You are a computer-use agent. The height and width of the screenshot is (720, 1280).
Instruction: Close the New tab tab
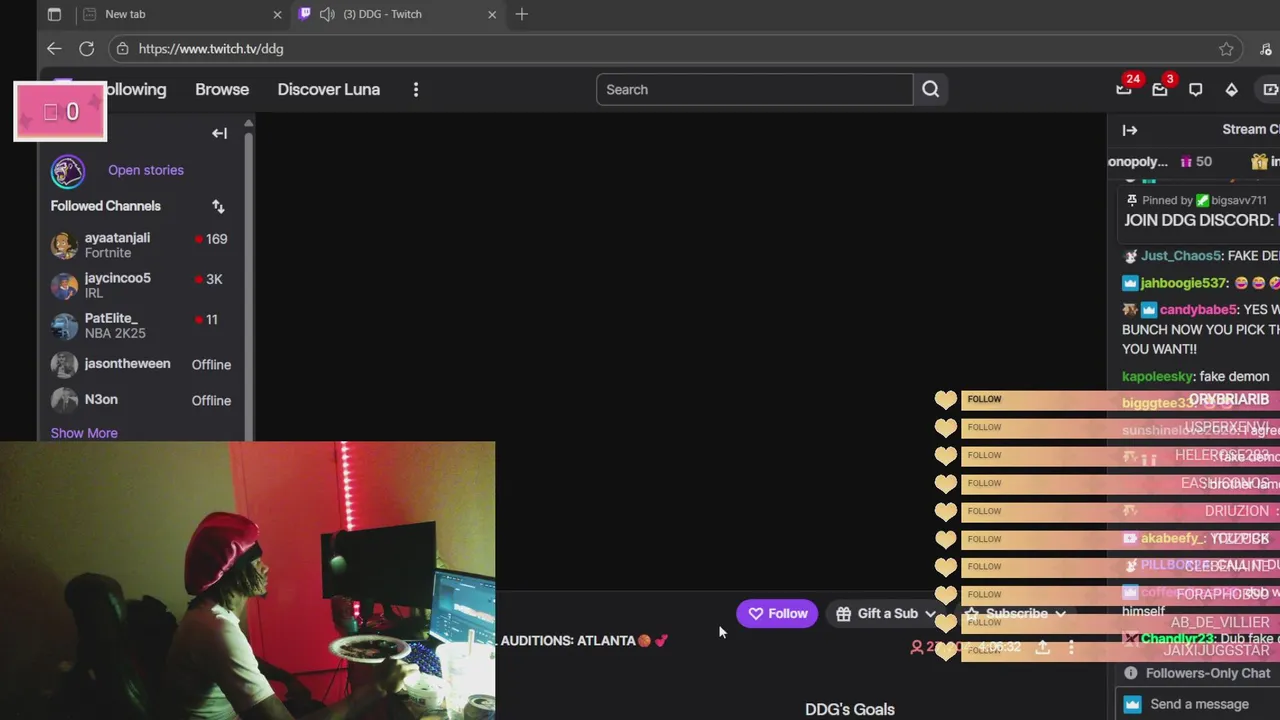click(278, 14)
